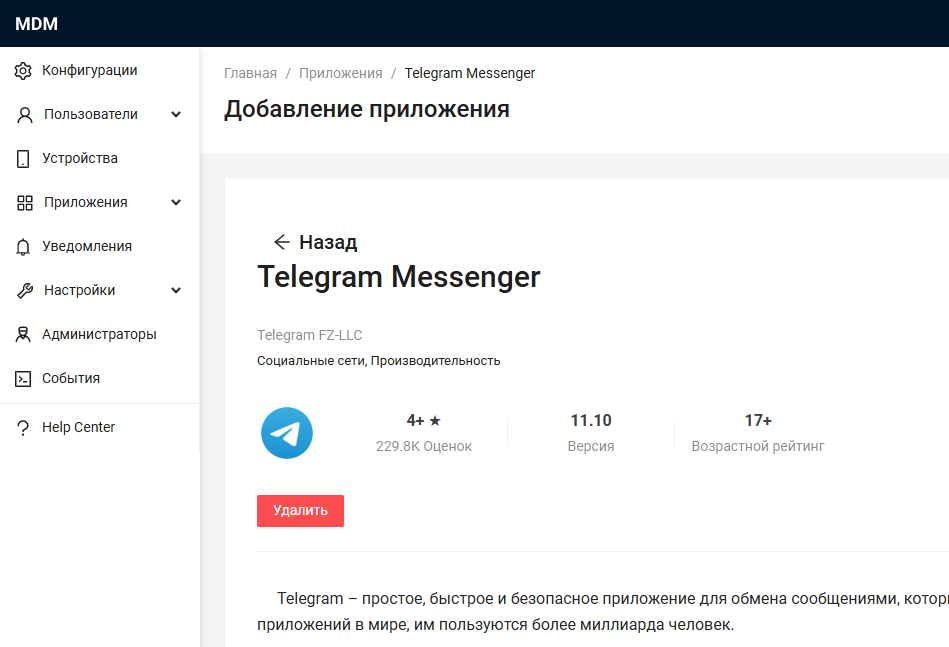Open Уведомления via the bell icon
This screenshot has height=647, width=949.
pyautogui.click(x=23, y=247)
